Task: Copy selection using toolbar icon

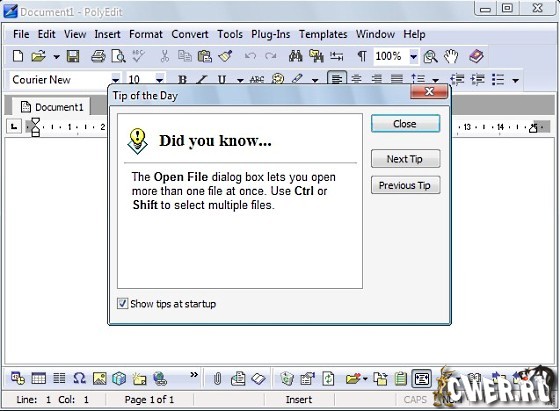Action: (x=185, y=56)
